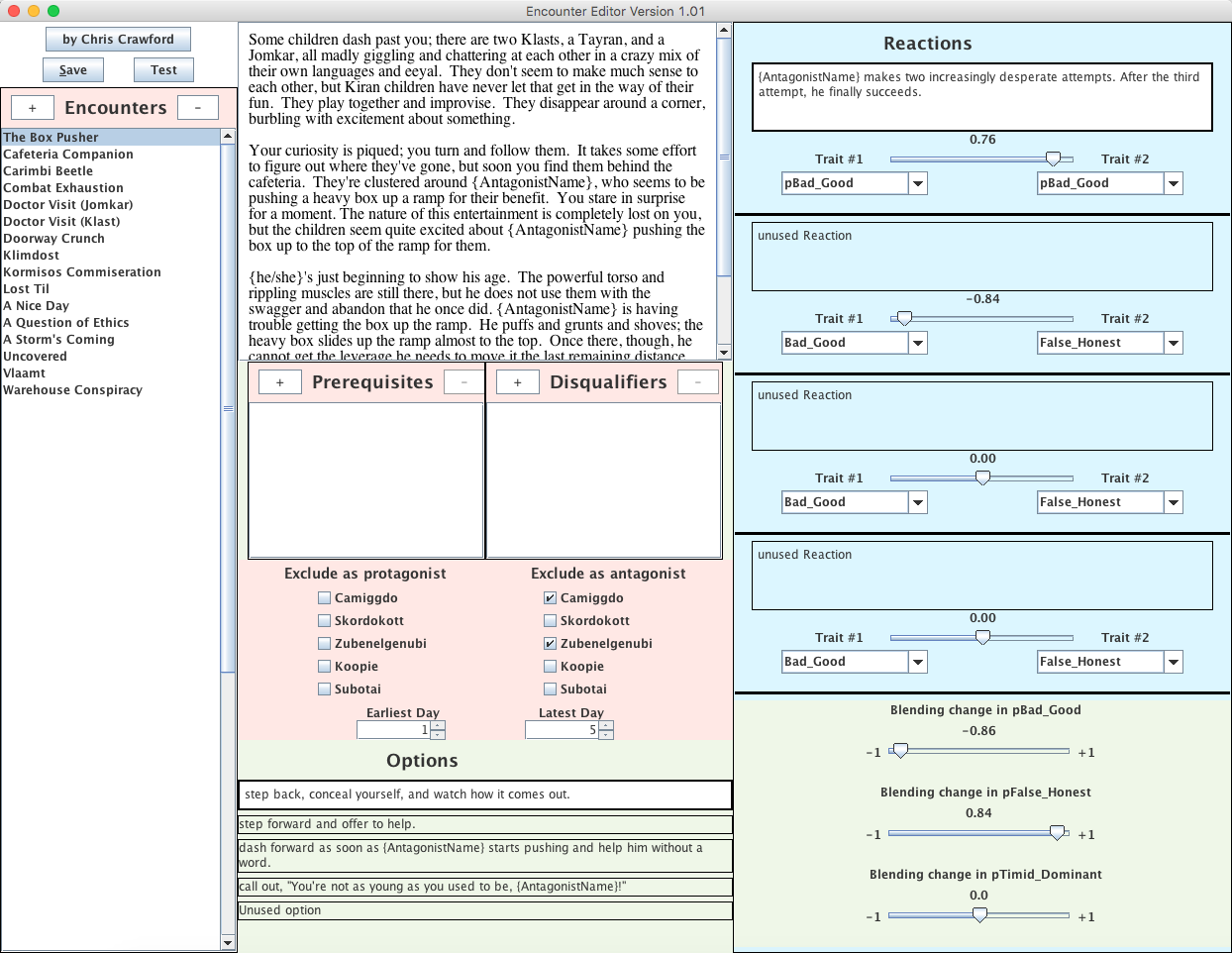This screenshot has width=1232, height=953.
Task: Uncheck Zubenelgenubi under Exclude as antagonist
Action: [x=550, y=644]
